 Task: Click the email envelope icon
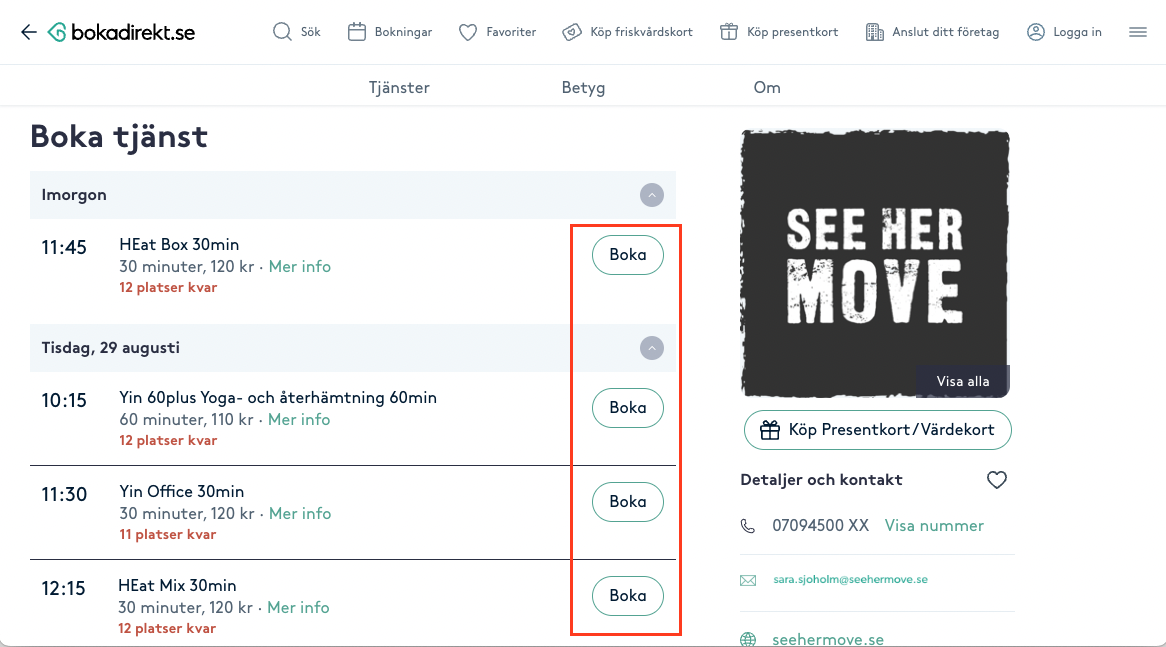[x=748, y=580]
